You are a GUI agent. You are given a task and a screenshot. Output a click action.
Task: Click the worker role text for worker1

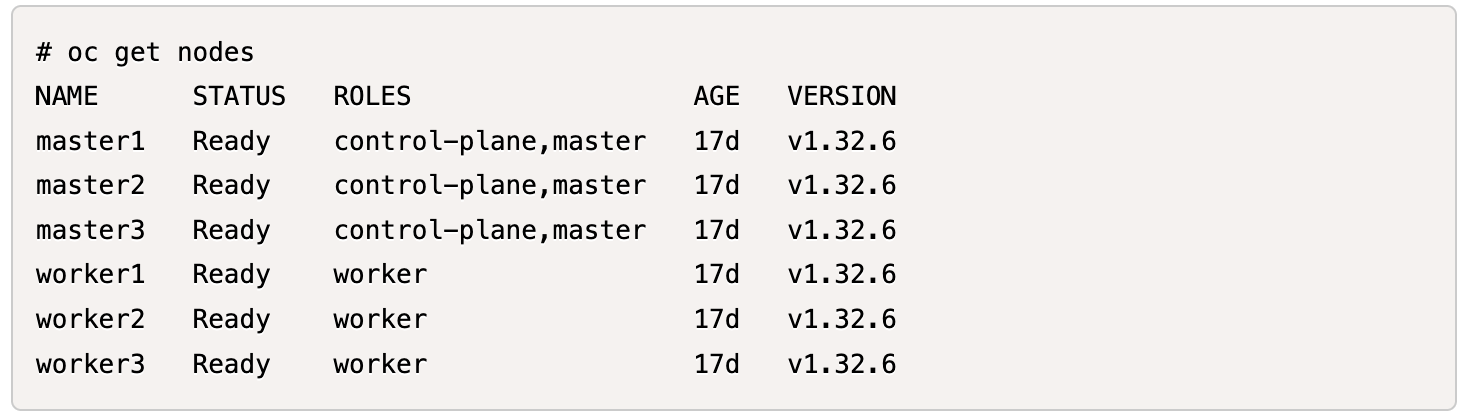[x=380, y=275]
